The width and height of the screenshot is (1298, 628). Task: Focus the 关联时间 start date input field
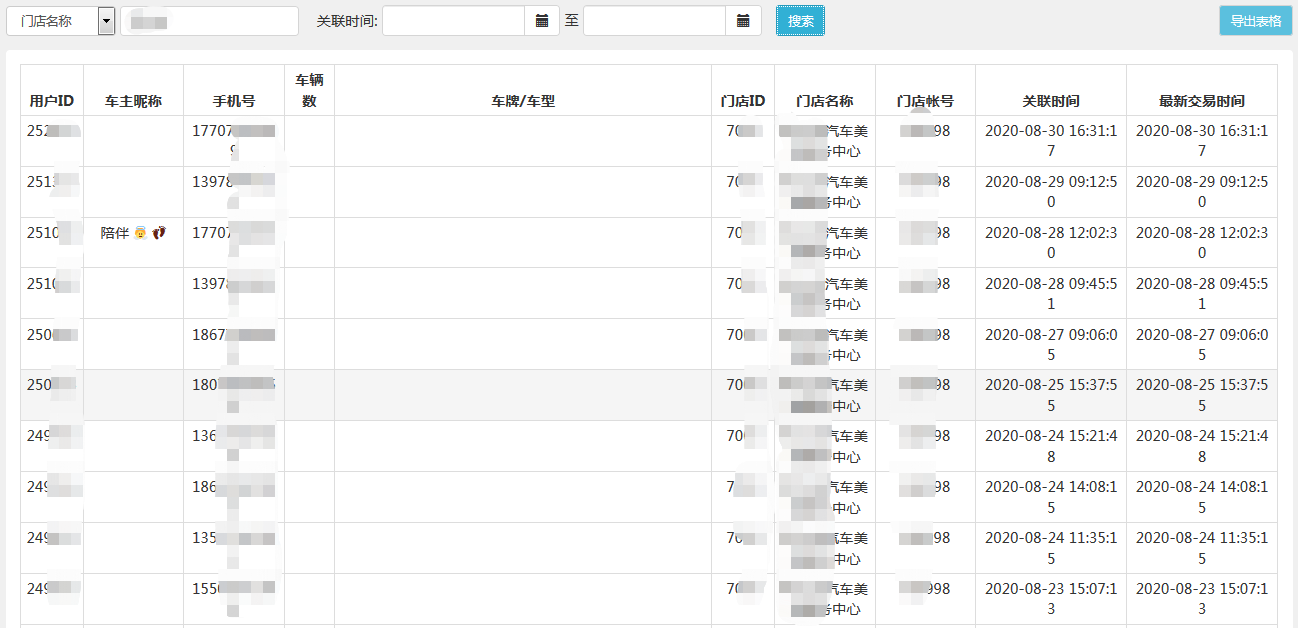point(453,21)
